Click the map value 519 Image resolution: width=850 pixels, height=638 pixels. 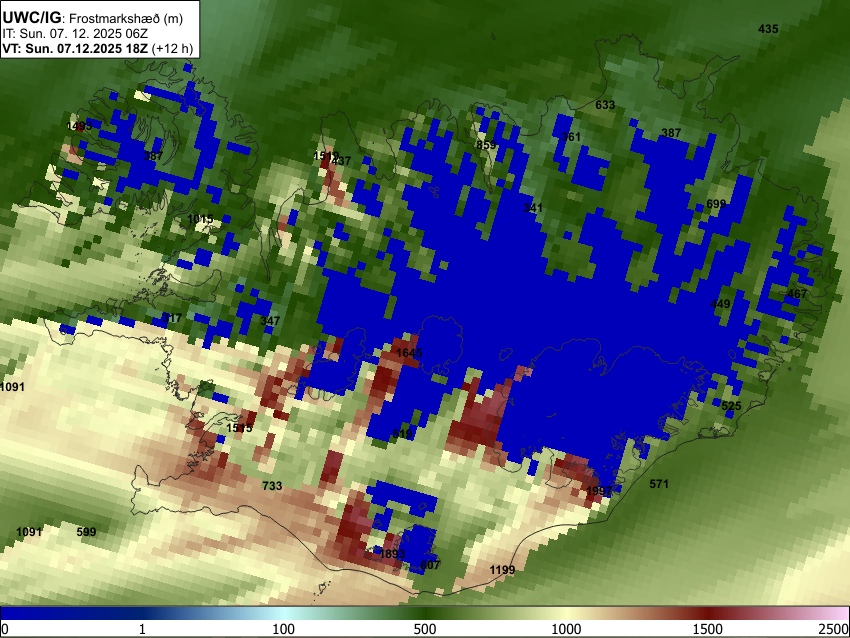[x=402, y=434]
